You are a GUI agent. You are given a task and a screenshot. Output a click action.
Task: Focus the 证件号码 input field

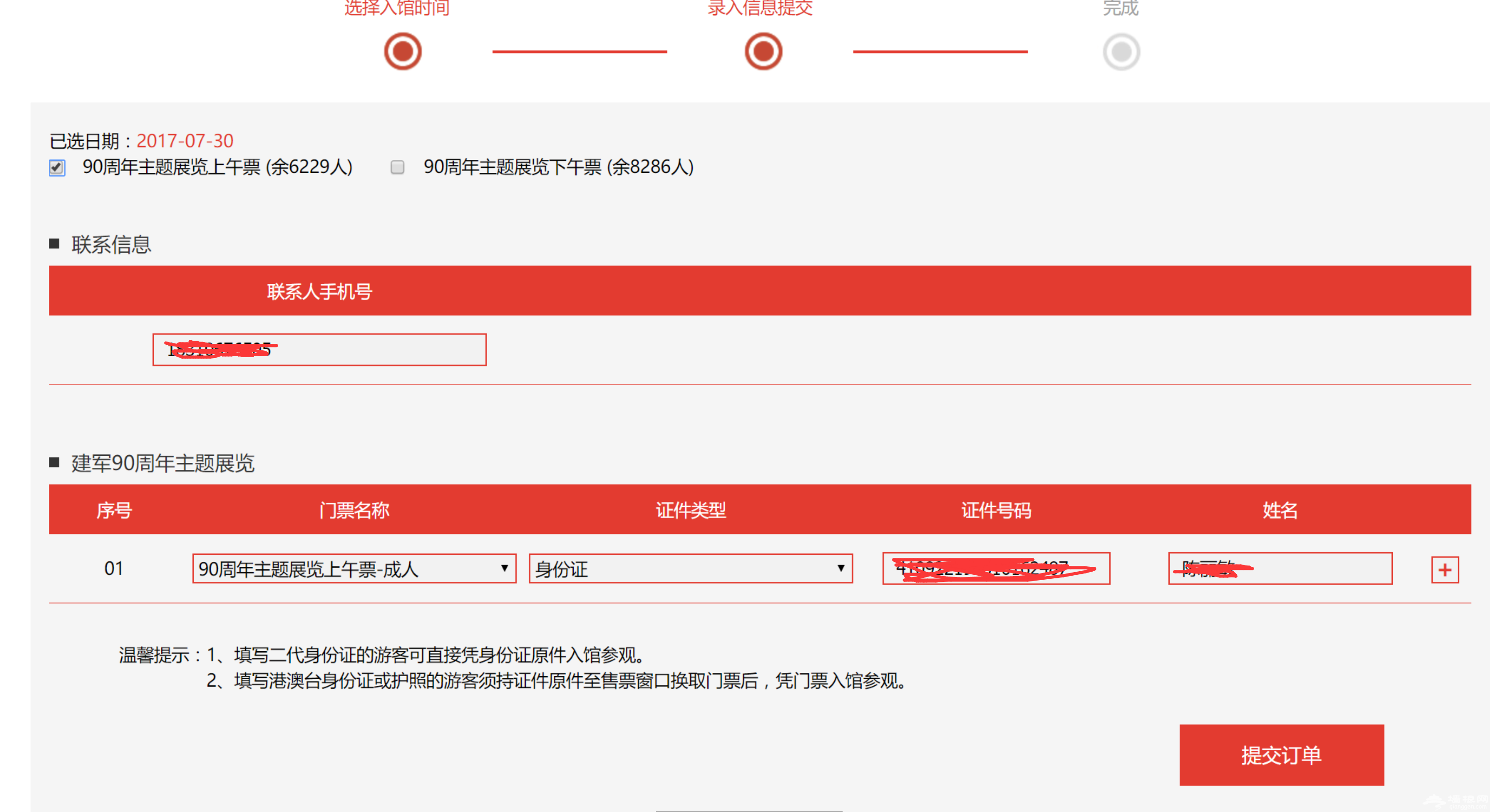(995, 569)
